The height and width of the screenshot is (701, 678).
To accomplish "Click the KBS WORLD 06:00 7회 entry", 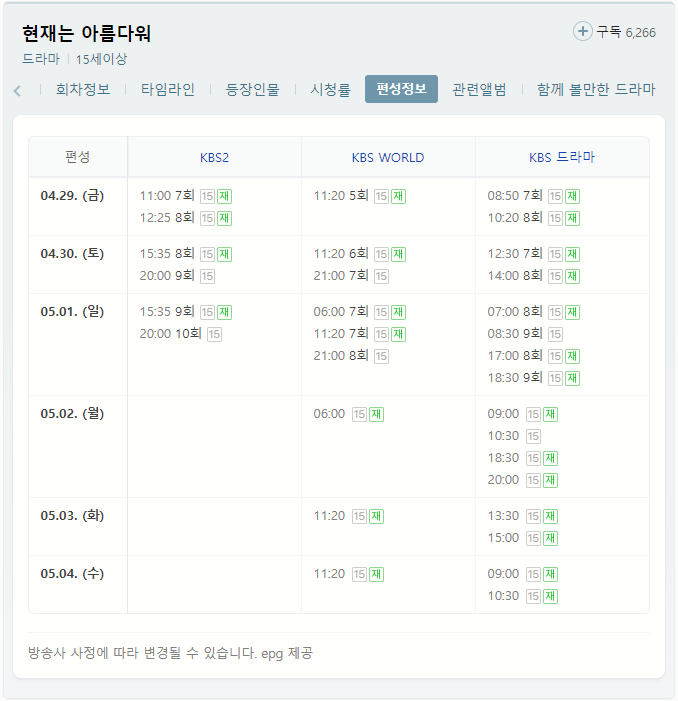I will 359,312.
